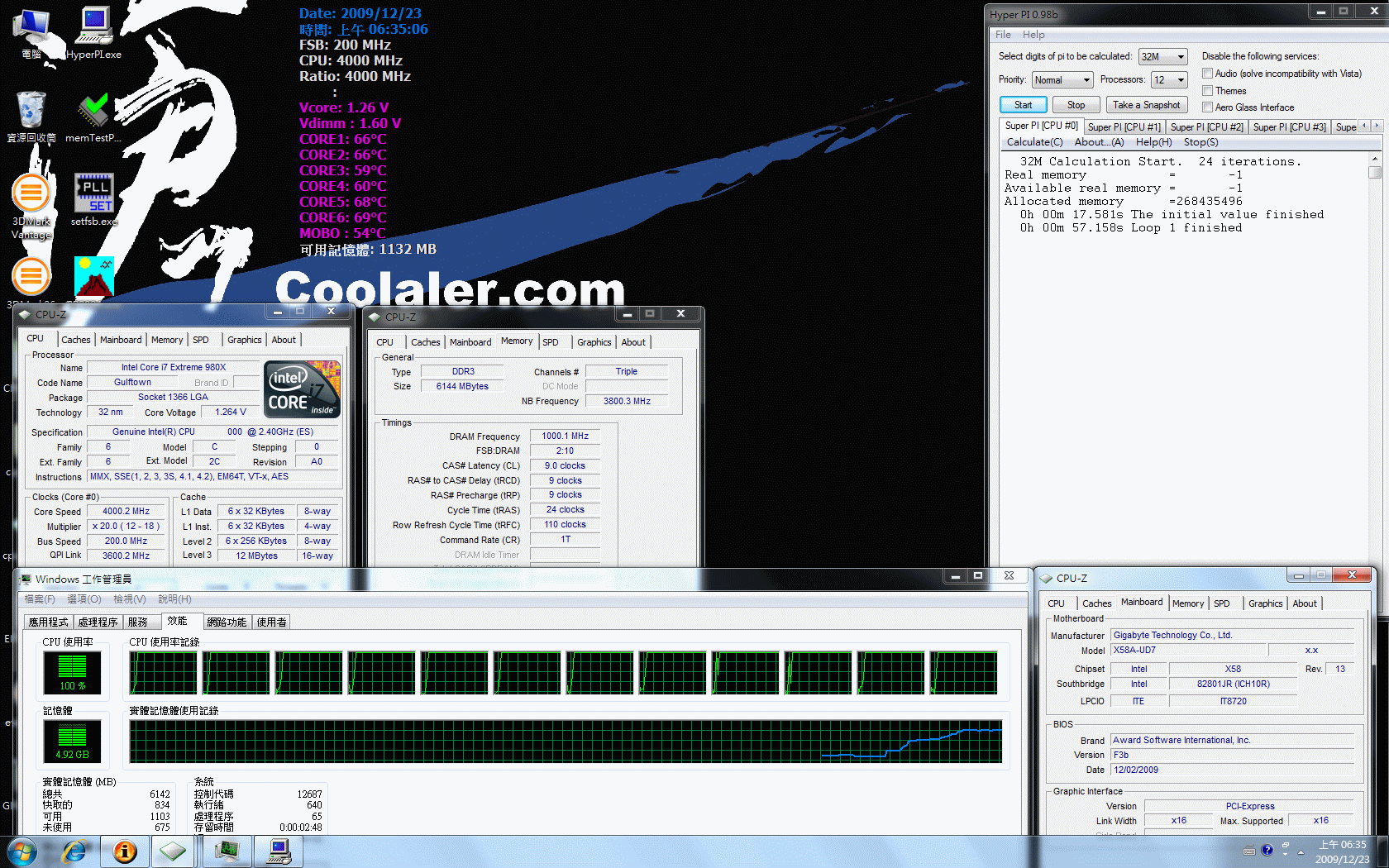Open the setfsb.exe PLL SET icon
Image resolution: width=1389 pixels, height=868 pixels.
(x=93, y=199)
